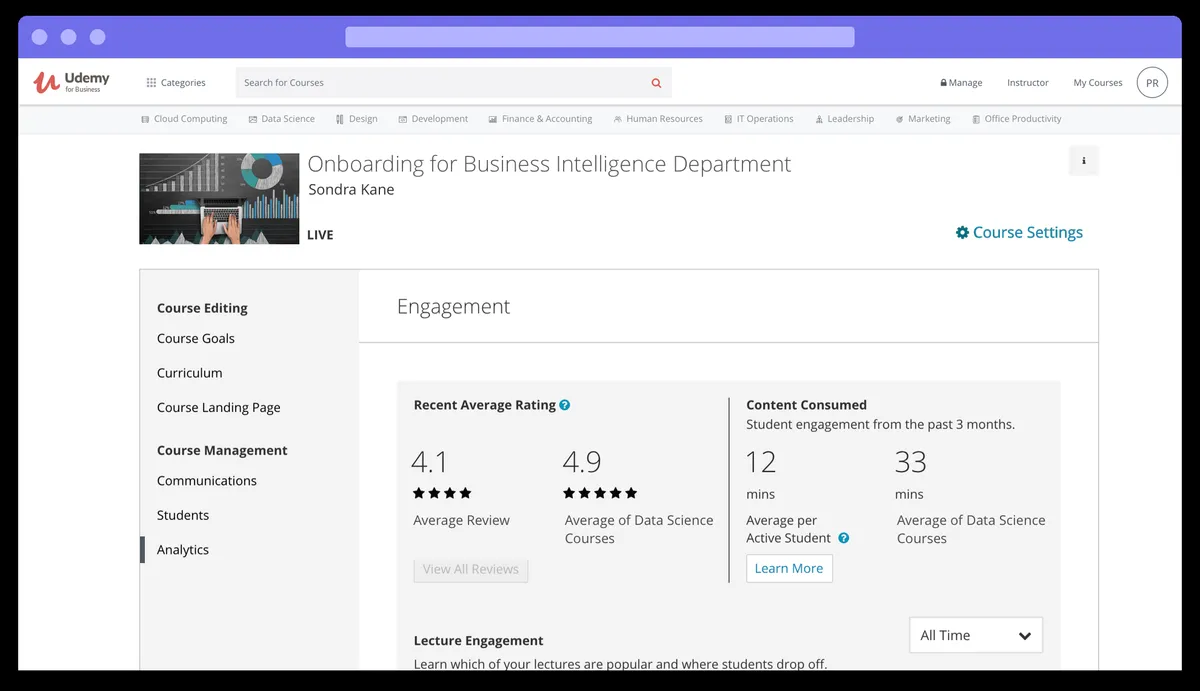Click the PR profile avatar
This screenshot has height=691, width=1200.
point(1152,83)
